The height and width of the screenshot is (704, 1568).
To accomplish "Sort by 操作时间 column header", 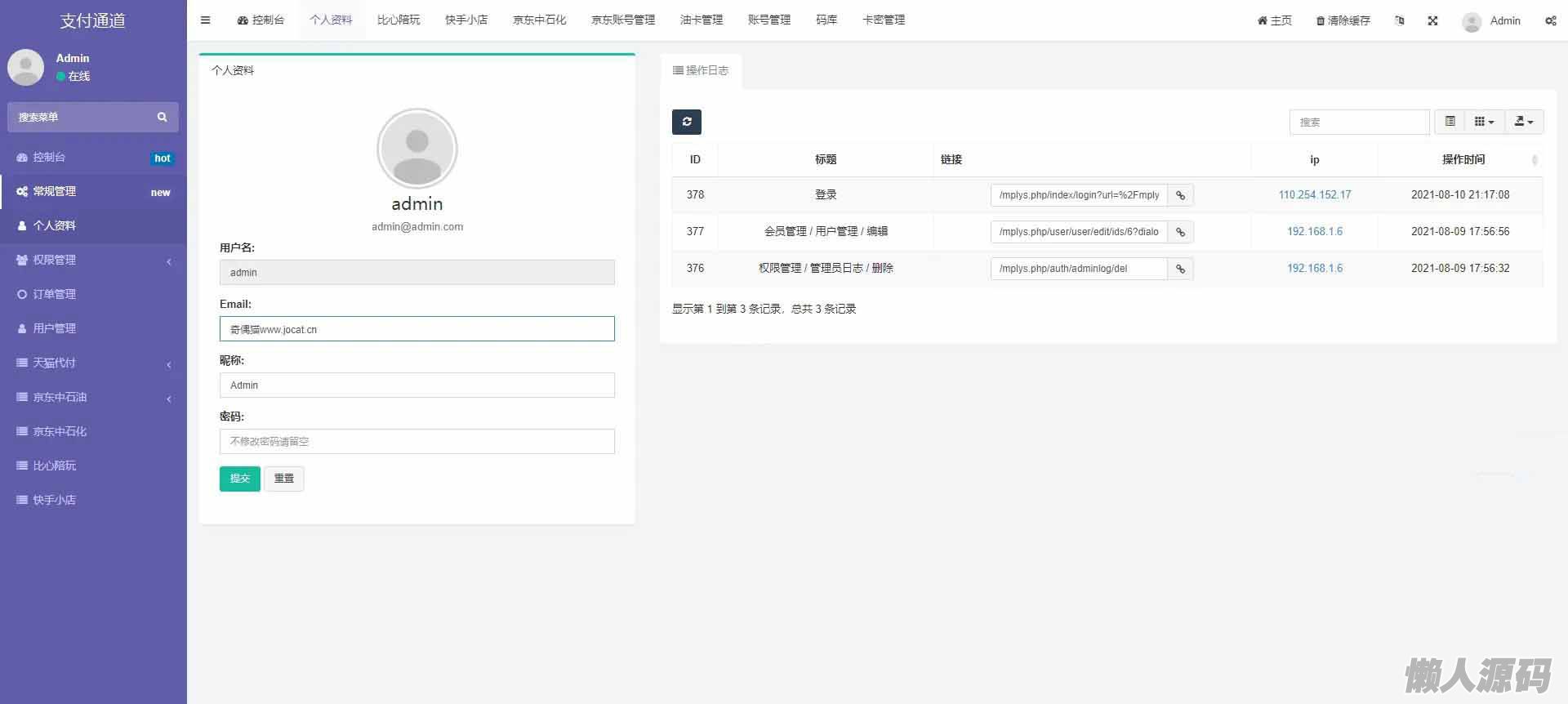I will (1463, 159).
